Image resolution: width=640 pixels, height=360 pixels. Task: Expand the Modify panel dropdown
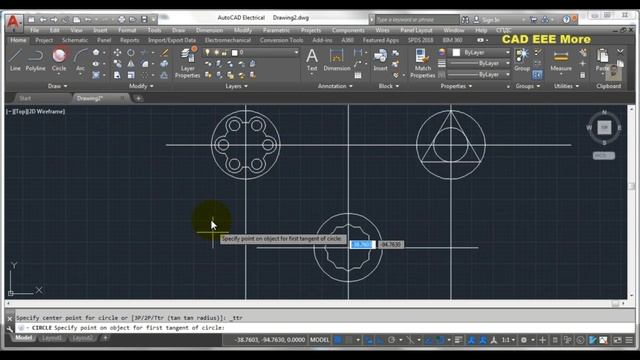(x=141, y=86)
